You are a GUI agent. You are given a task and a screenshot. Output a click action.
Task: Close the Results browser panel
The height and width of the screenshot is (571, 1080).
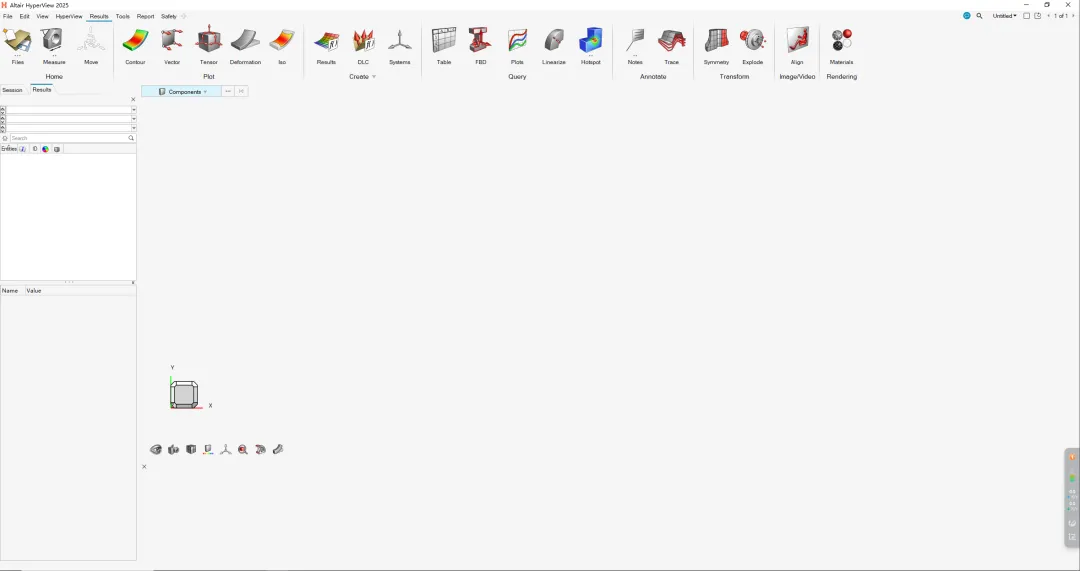pos(133,100)
